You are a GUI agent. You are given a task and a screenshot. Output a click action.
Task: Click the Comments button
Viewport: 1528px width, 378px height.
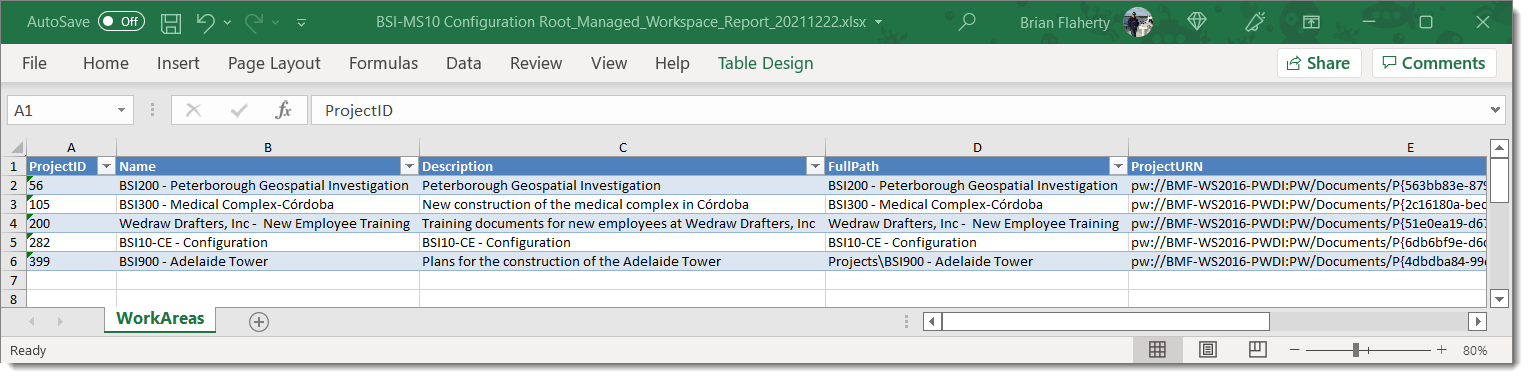1434,63
